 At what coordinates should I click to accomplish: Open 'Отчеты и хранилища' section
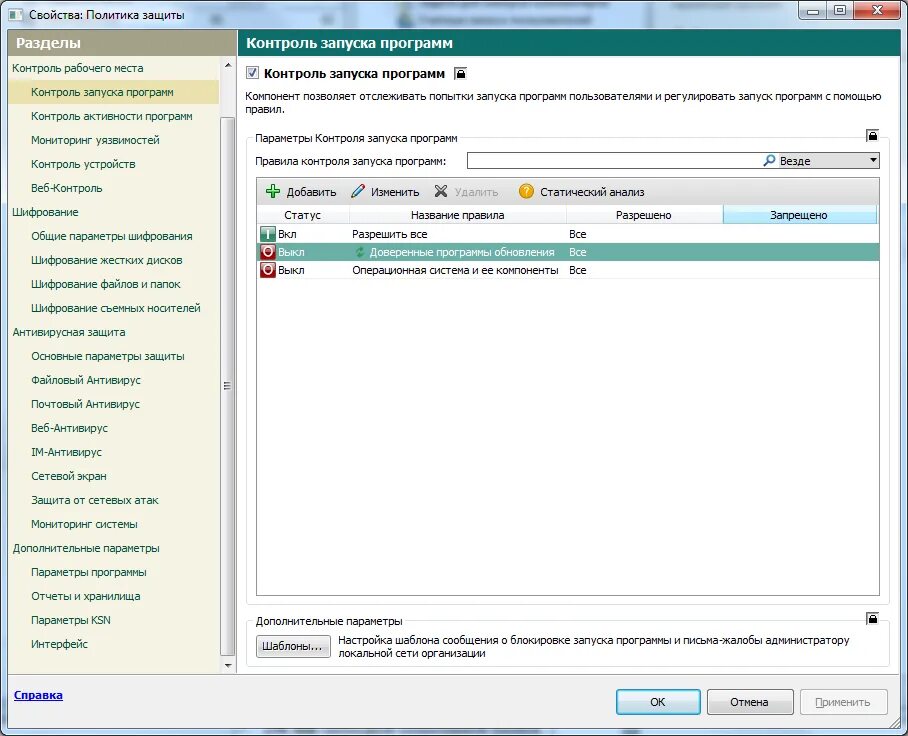click(86, 596)
